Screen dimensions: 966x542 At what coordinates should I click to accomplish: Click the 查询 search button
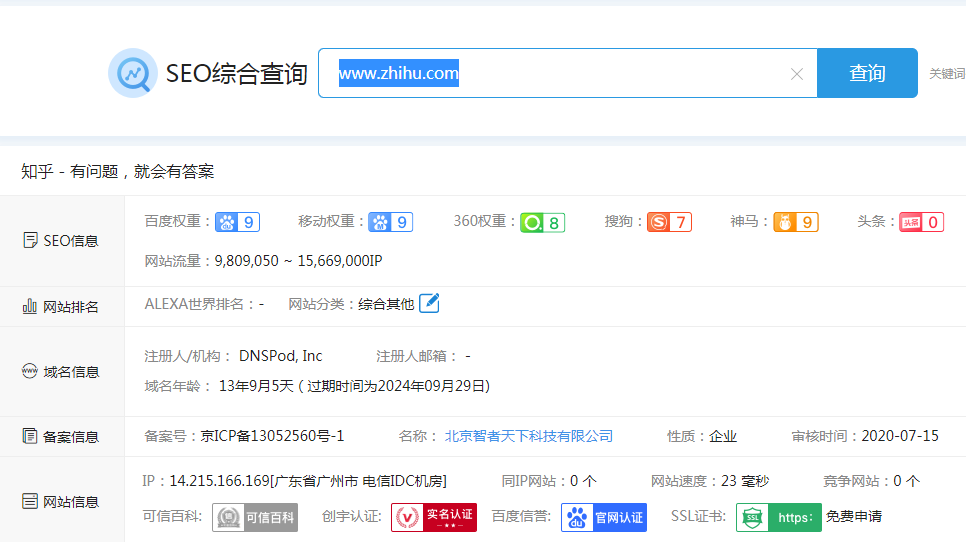[867, 73]
